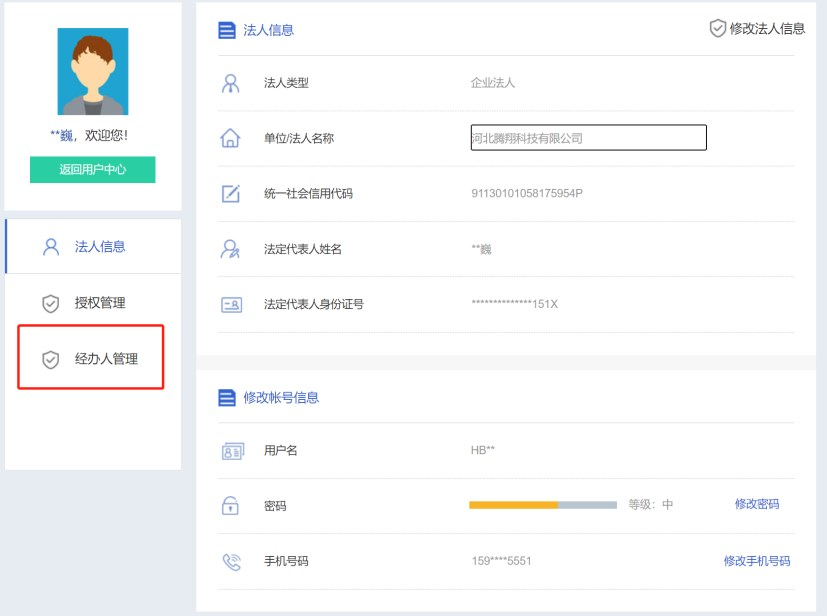This screenshot has width=827, height=616.
Task: Click the 修改手机号码 link
Action: (756, 561)
